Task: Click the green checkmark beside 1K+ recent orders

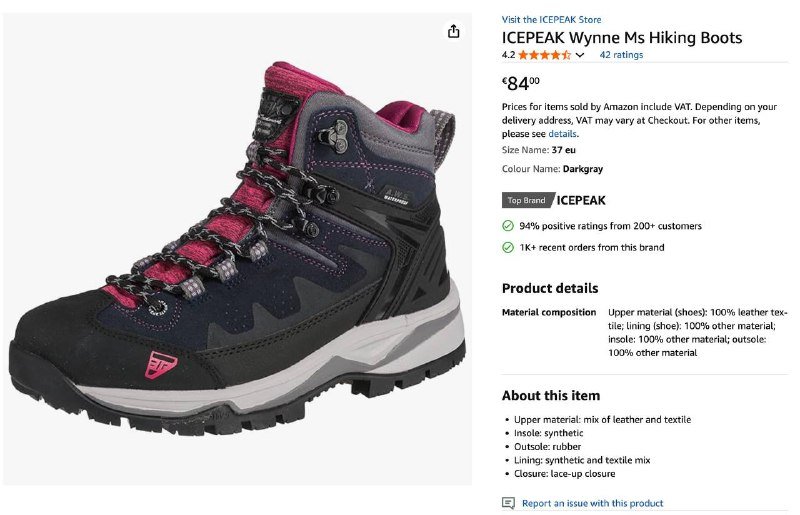Action: pos(508,247)
